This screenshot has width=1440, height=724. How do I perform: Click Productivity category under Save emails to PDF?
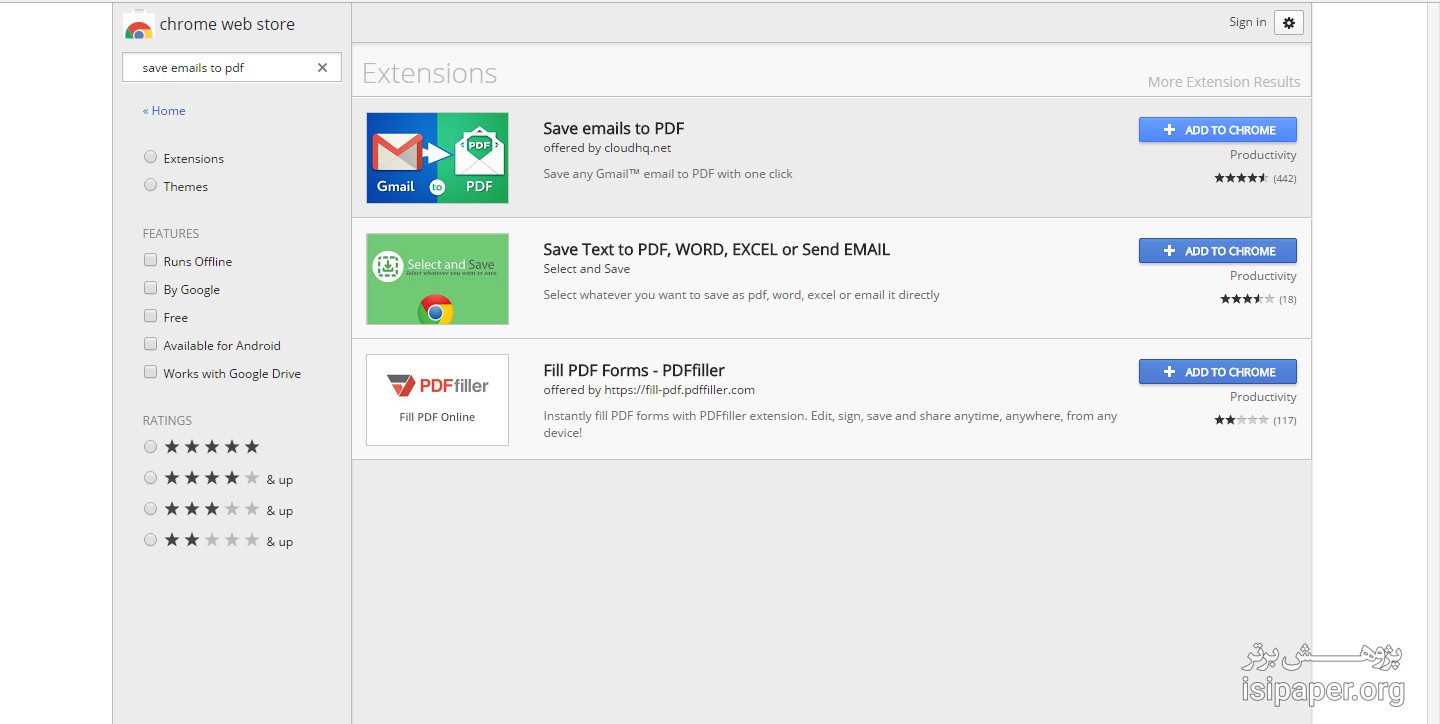tap(1263, 155)
